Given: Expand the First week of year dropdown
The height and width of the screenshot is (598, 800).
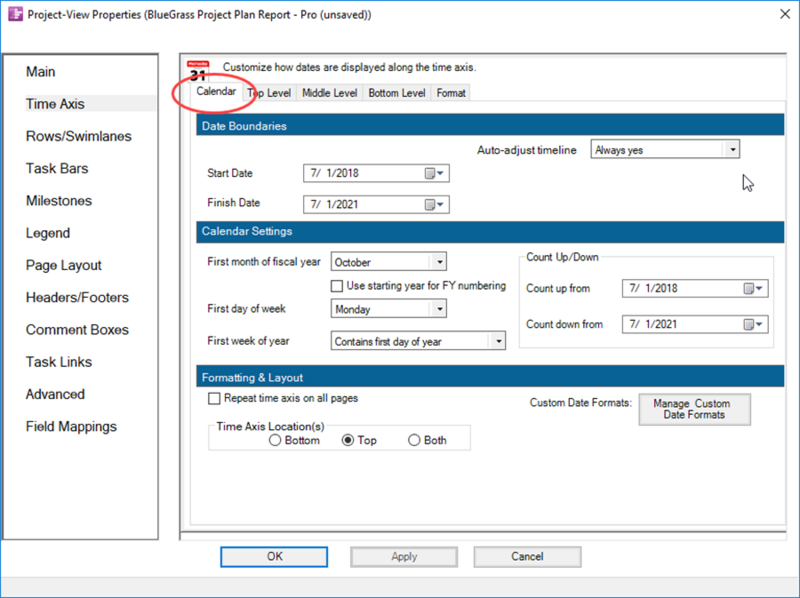Looking at the screenshot, I should point(498,341).
